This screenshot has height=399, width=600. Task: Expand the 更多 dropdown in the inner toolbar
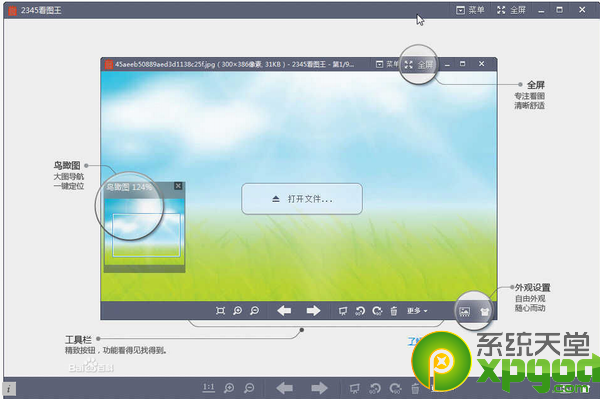[417, 311]
